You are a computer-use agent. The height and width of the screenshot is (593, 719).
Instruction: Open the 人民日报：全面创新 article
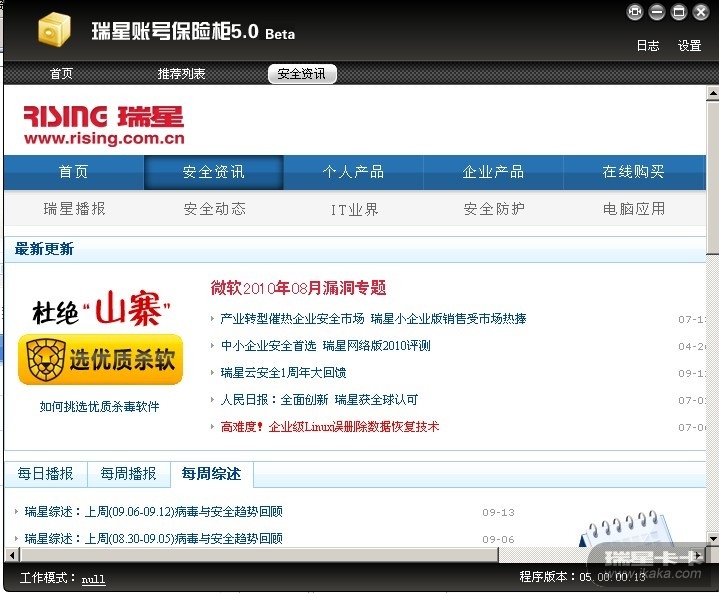319,400
